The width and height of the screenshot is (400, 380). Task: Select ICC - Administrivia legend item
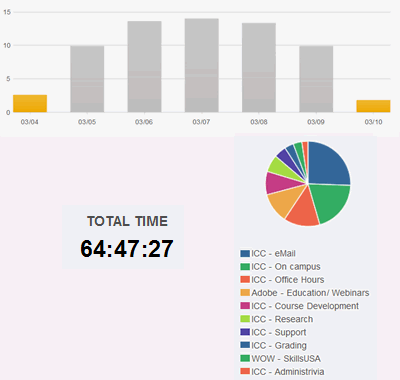click(x=282, y=372)
